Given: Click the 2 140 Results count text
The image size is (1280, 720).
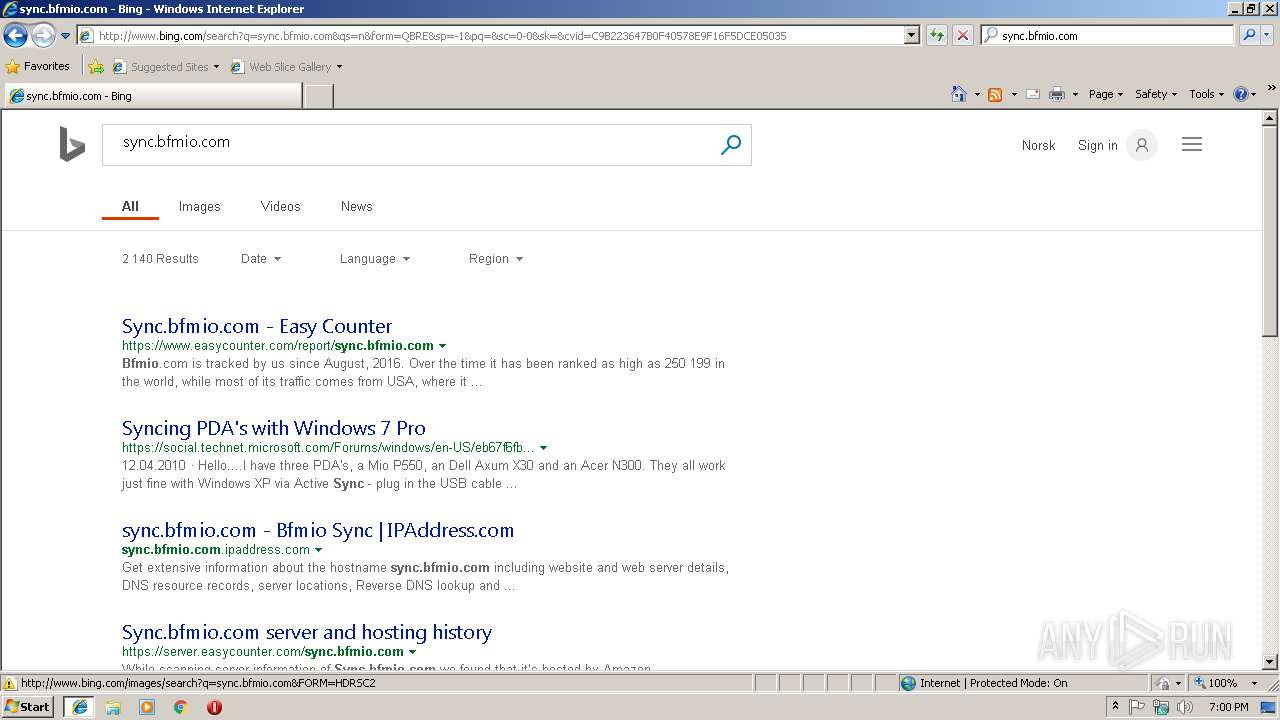Looking at the screenshot, I should [x=160, y=258].
